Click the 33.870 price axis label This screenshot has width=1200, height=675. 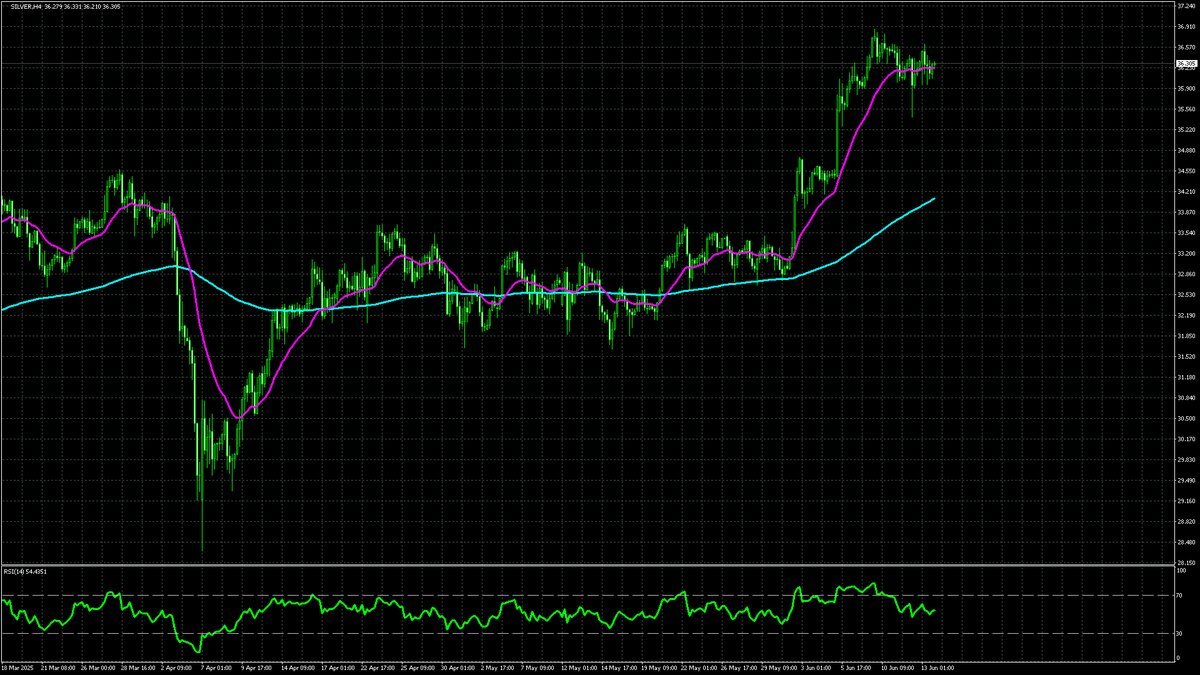pyautogui.click(x=1186, y=212)
